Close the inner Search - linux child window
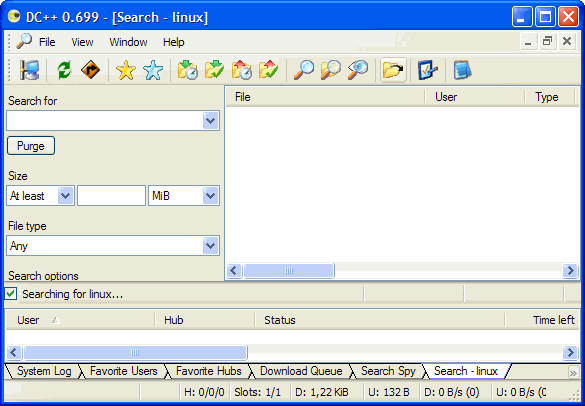Screen dimensions: 585x406 567,42
